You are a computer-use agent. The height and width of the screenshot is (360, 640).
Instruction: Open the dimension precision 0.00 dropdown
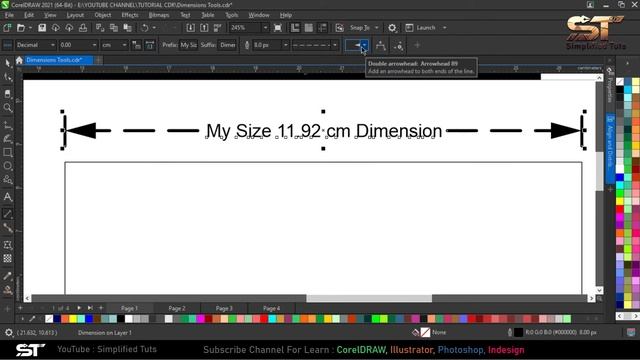pyautogui.click(x=94, y=45)
